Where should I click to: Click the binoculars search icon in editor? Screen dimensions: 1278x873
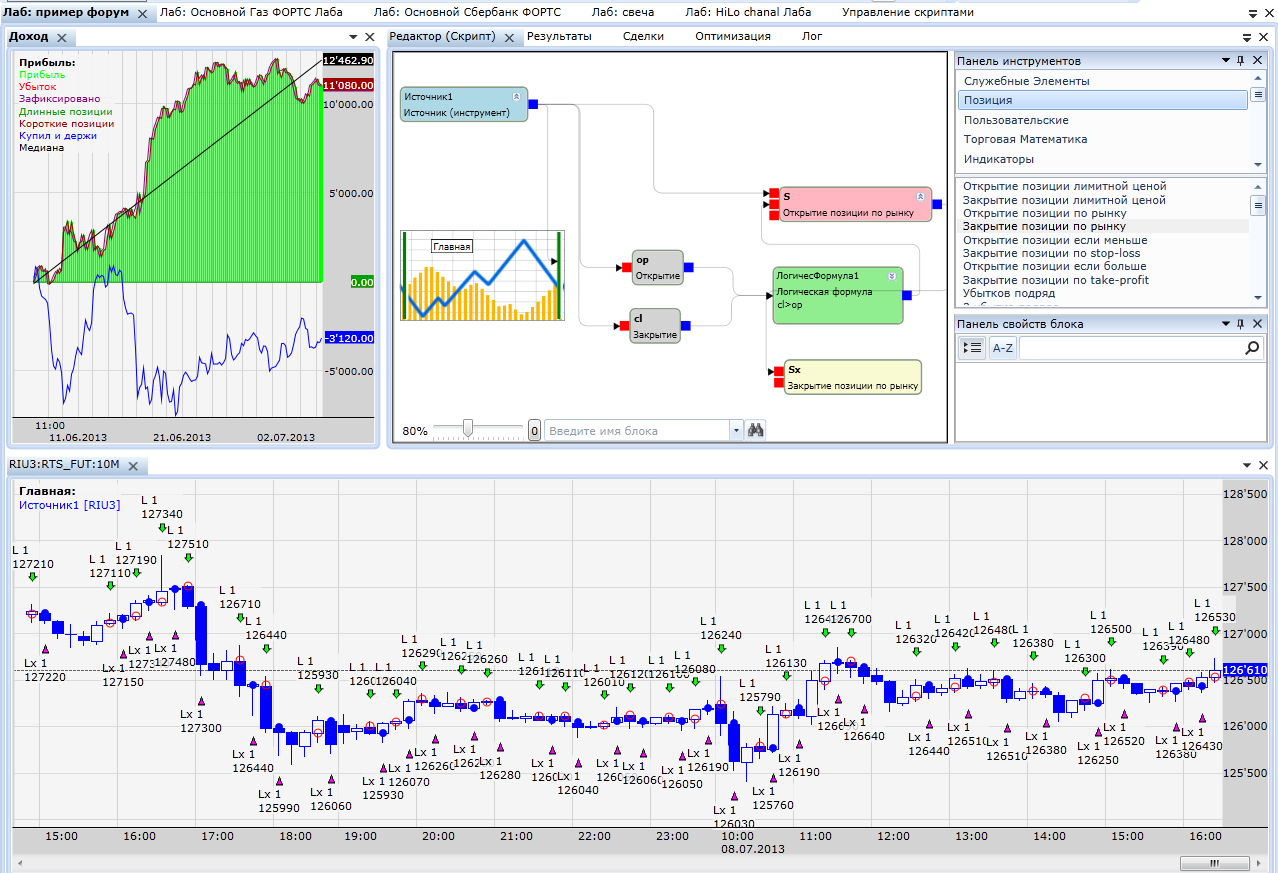pos(756,431)
